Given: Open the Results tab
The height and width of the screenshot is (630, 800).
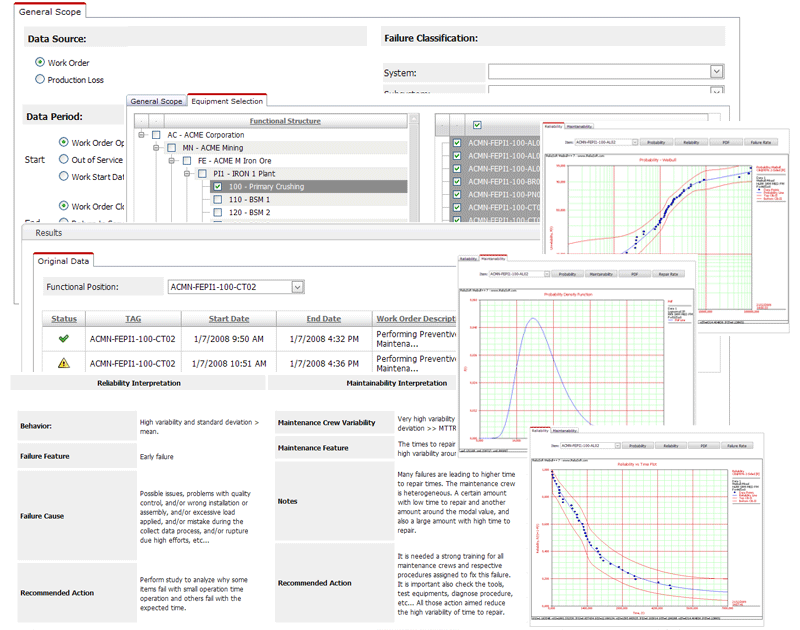Looking at the screenshot, I should [x=48, y=232].
